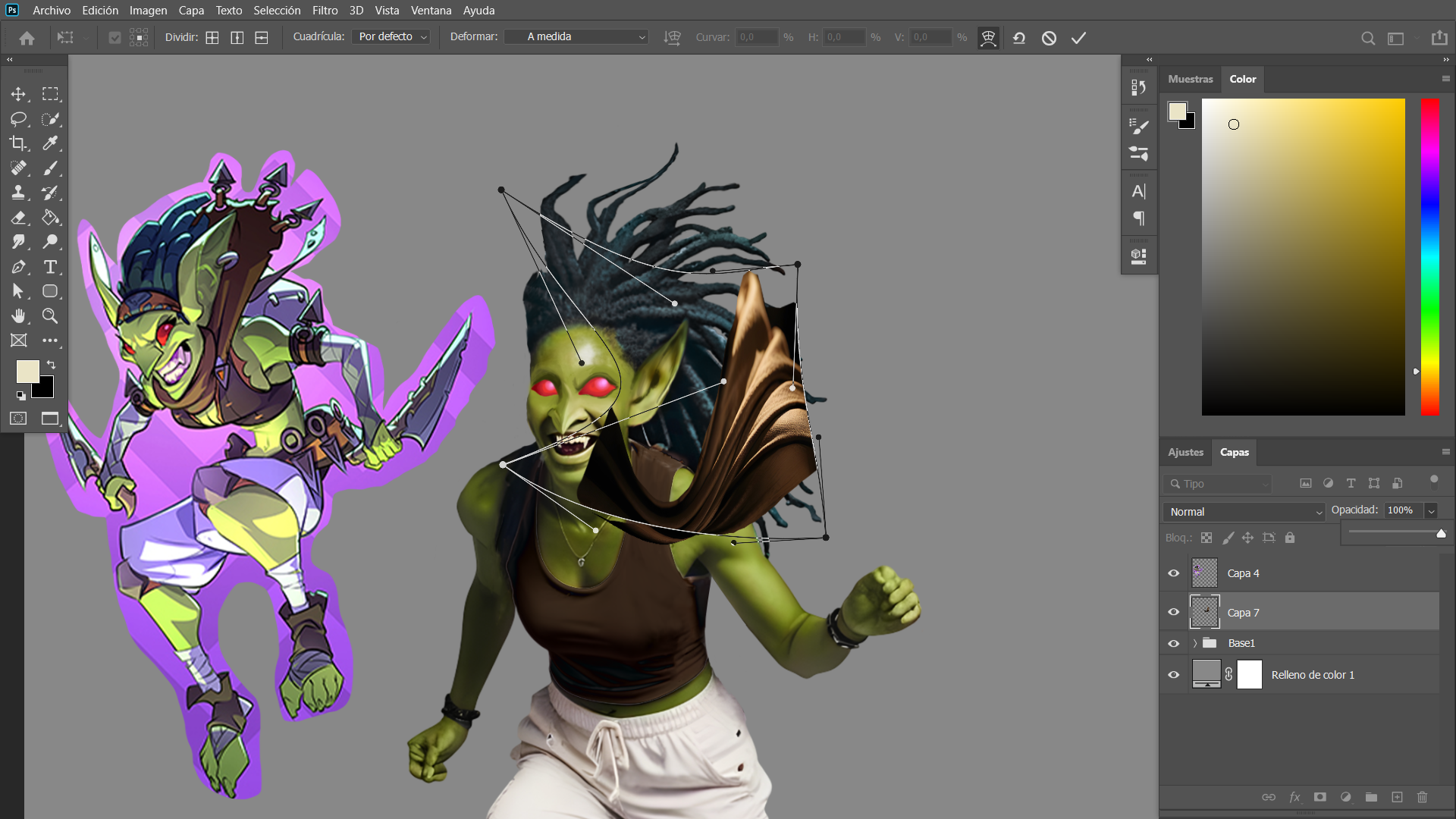Viewport: 1456px width, 819px height.
Task: Open the Opacidad slider dropdown arrow
Action: pos(1431,511)
